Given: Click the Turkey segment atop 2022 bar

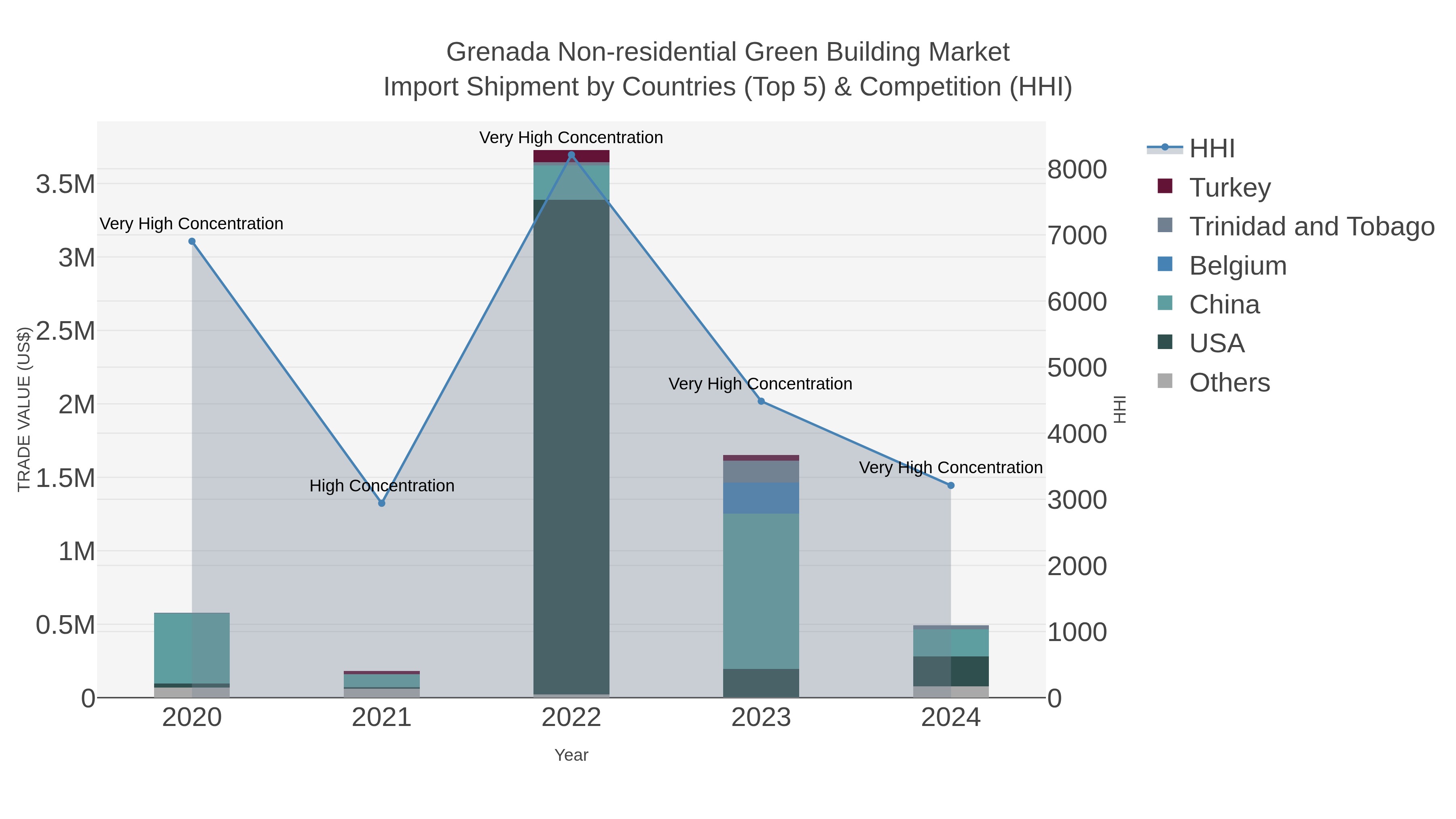Looking at the screenshot, I should (571, 157).
